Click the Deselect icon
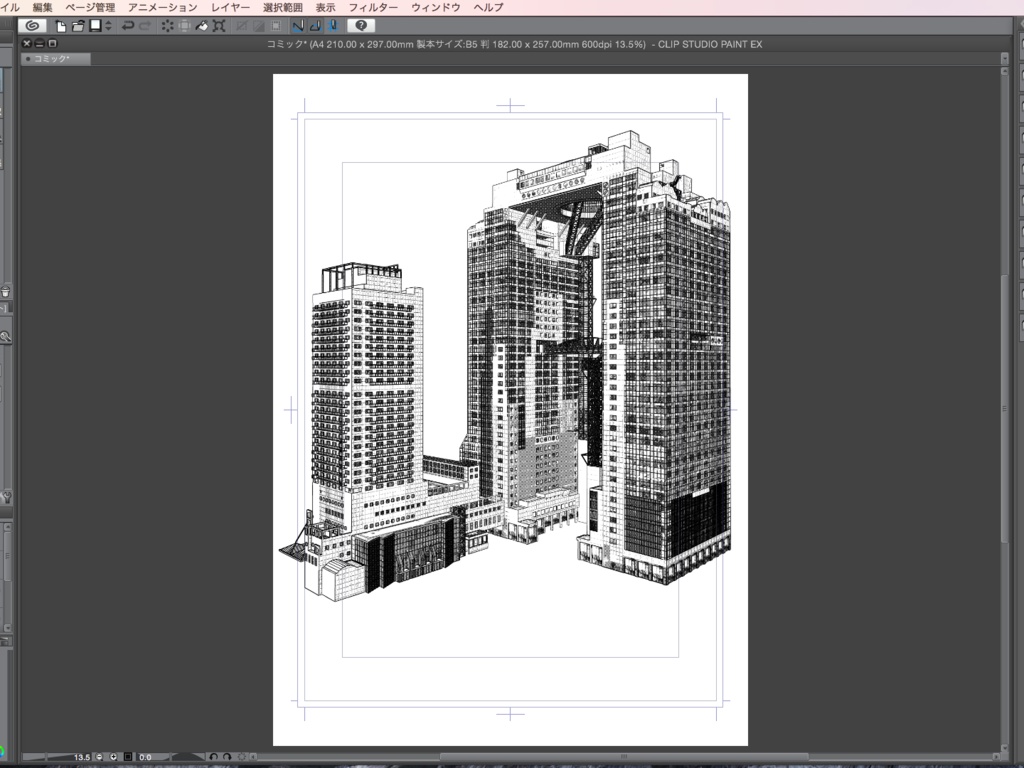 [x=242, y=25]
